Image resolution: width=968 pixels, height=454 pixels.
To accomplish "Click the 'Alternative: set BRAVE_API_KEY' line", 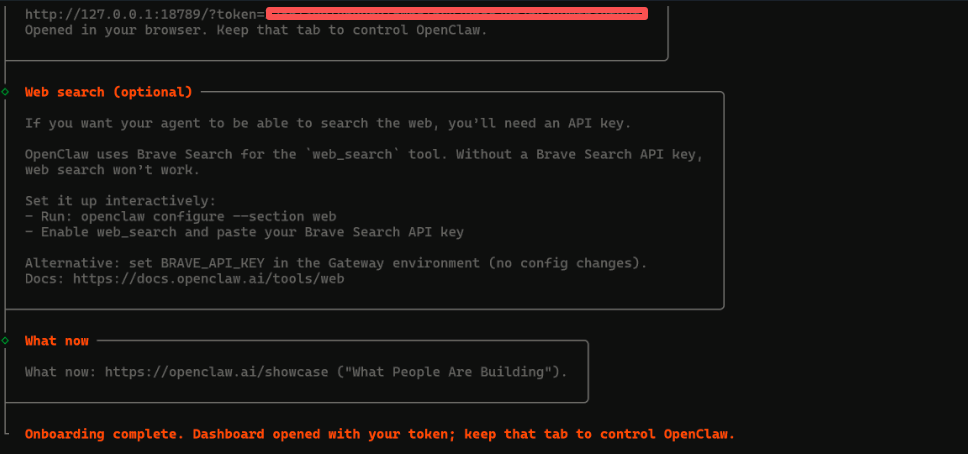I will click(x=336, y=263).
